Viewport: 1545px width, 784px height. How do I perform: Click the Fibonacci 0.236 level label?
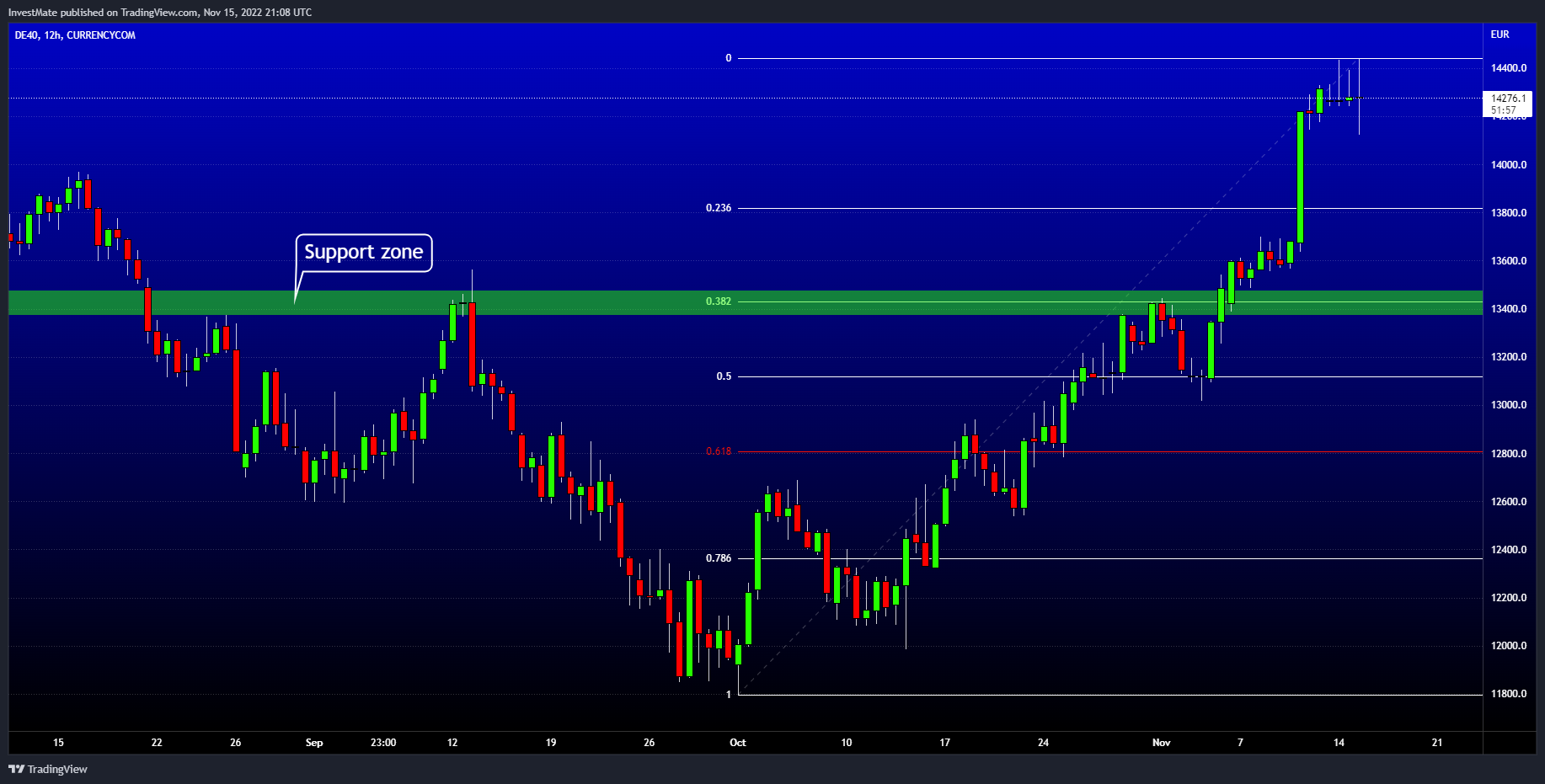pos(719,208)
